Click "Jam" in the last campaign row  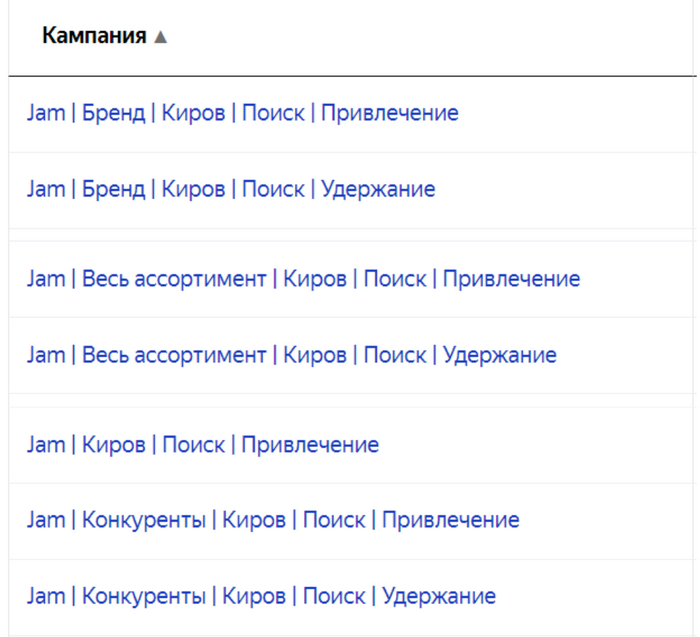tap(45, 596)
